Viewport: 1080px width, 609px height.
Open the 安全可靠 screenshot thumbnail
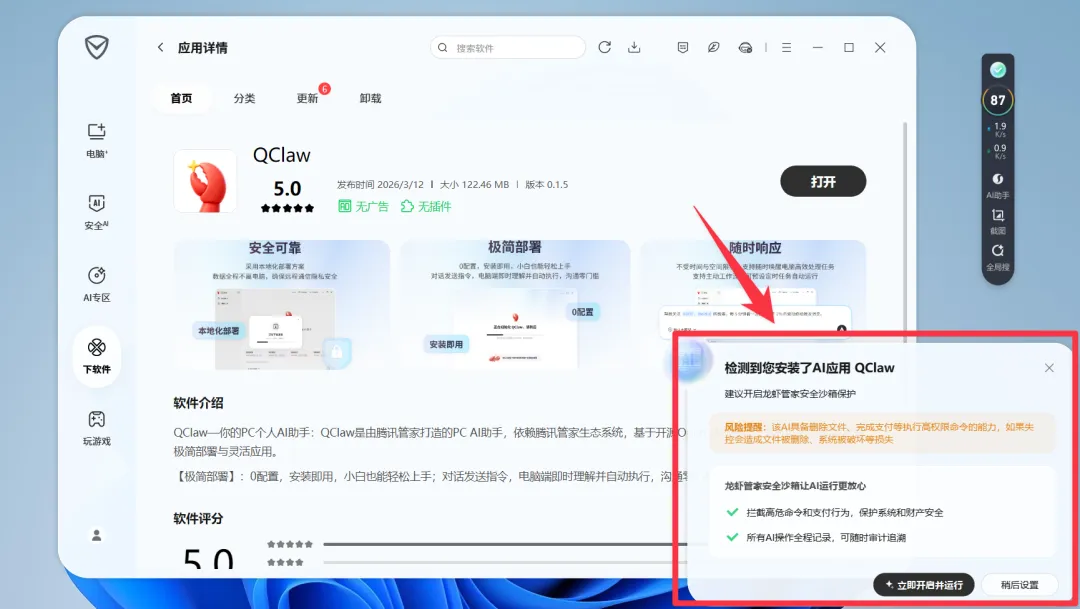(x=282, y=305)
